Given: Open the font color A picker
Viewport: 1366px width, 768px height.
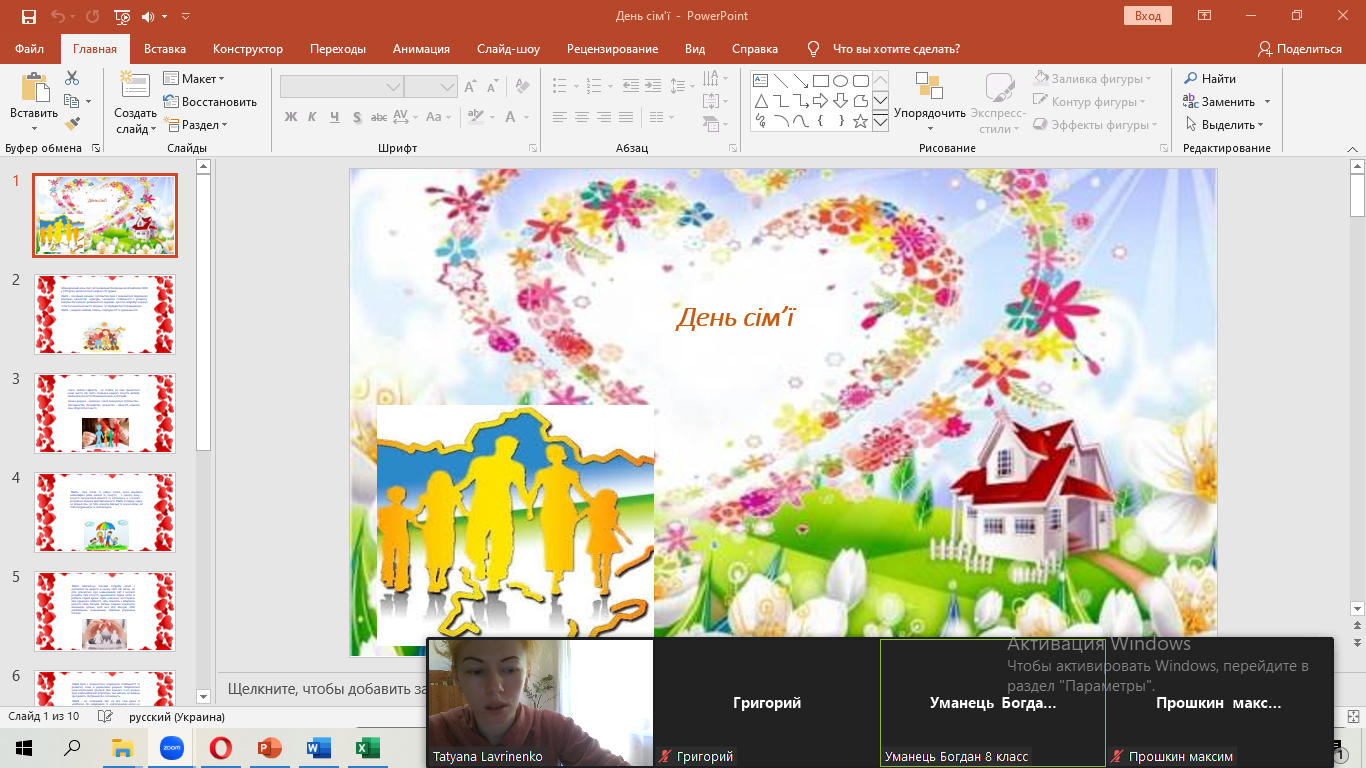Looking at the screenshot, I should pos(510,117).
